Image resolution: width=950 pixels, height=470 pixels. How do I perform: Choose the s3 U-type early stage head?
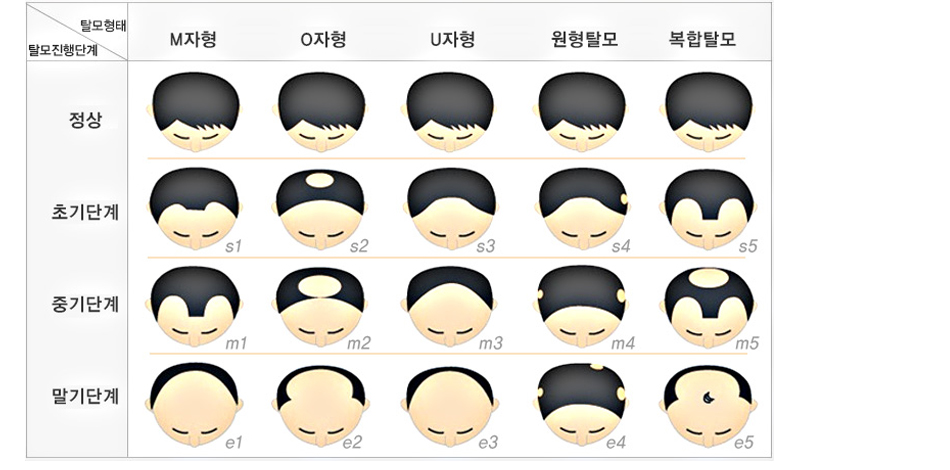click(x=451, y=208)
